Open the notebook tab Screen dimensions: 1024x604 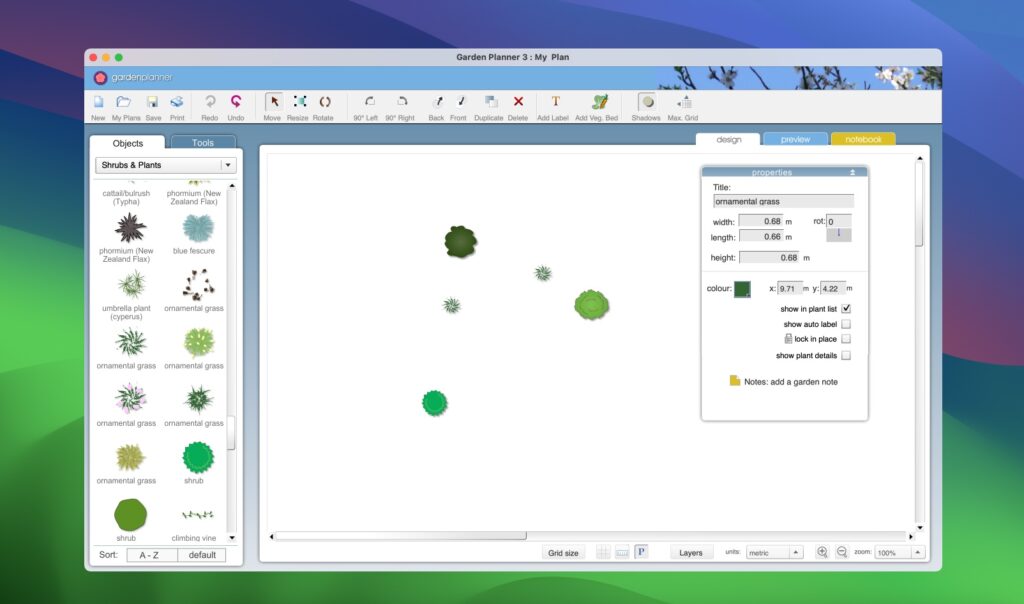coord(863,139)
